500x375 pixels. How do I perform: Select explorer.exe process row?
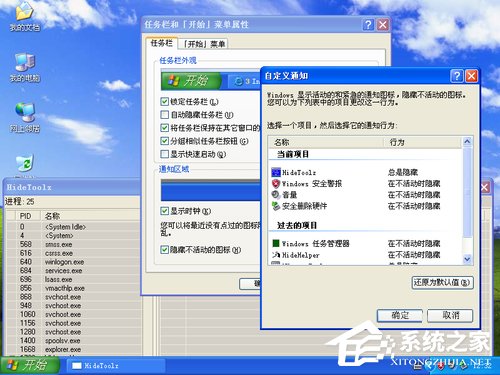pos(73,349)
